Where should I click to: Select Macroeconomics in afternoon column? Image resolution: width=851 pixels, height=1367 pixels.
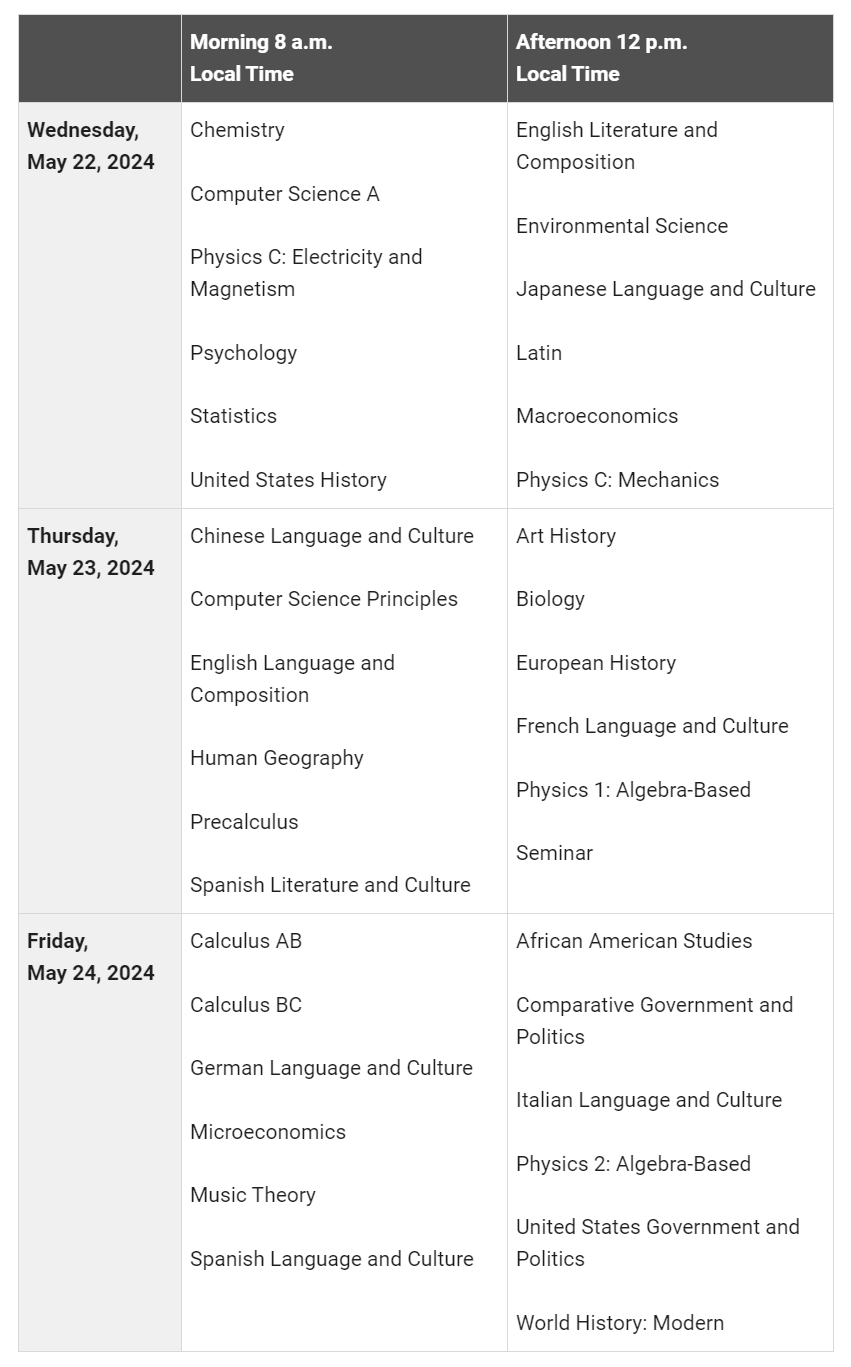tap(596, 416)
